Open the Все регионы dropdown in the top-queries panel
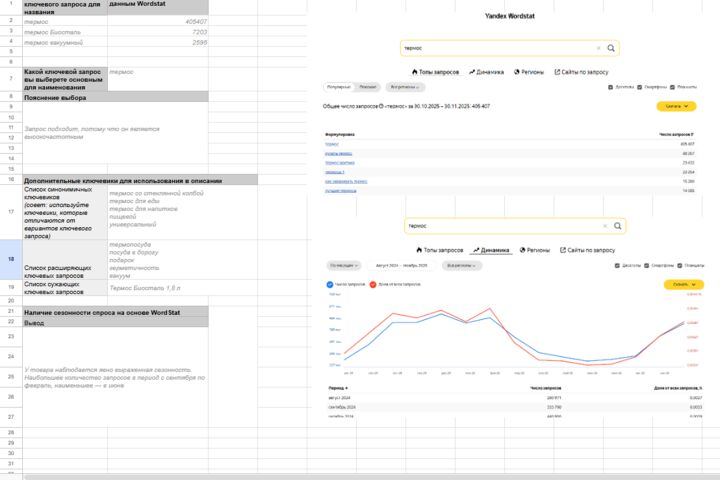The width and height of the screenshot is (720, 480). pyautogui.click(x=405, y=87)
